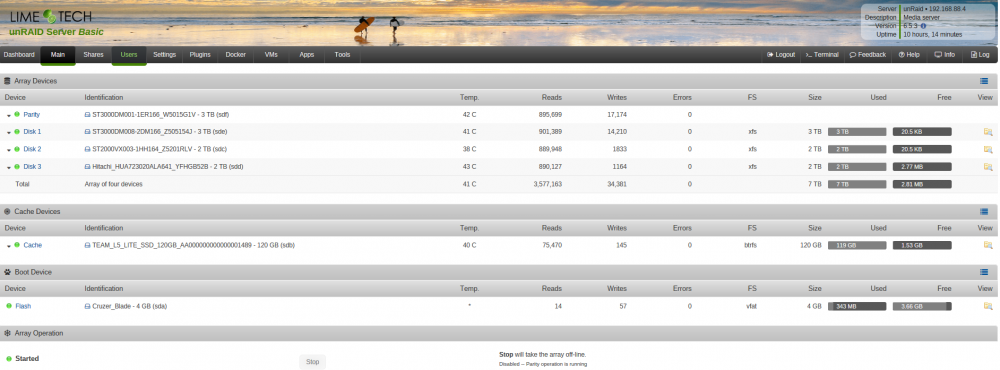Click the Disk 2 status green indicator
The image size is (1000, 370).
click(x=17, y=149)
